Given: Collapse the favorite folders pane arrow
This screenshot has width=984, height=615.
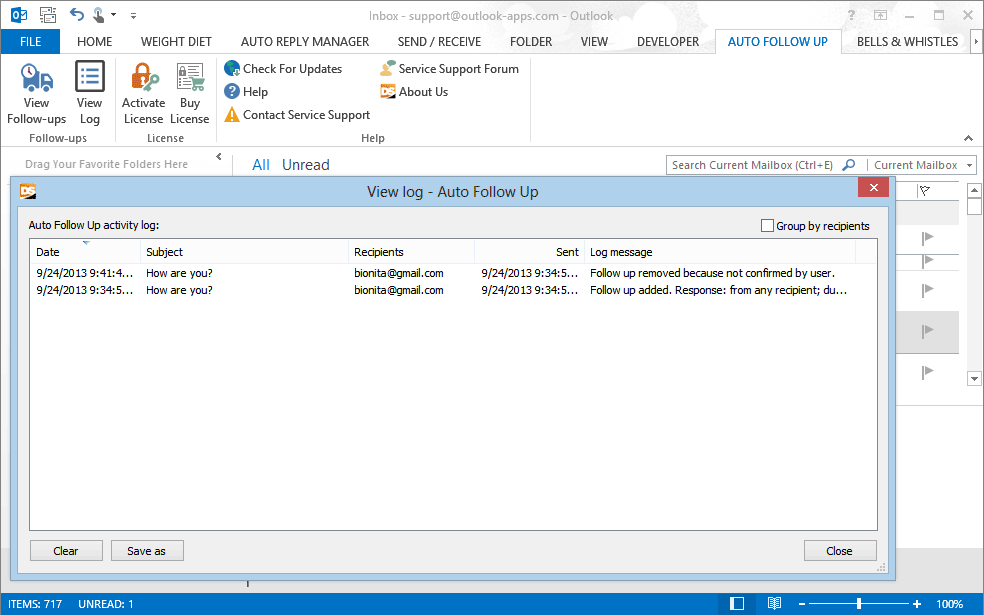Looking at the screenshot, I should [219, 157].
